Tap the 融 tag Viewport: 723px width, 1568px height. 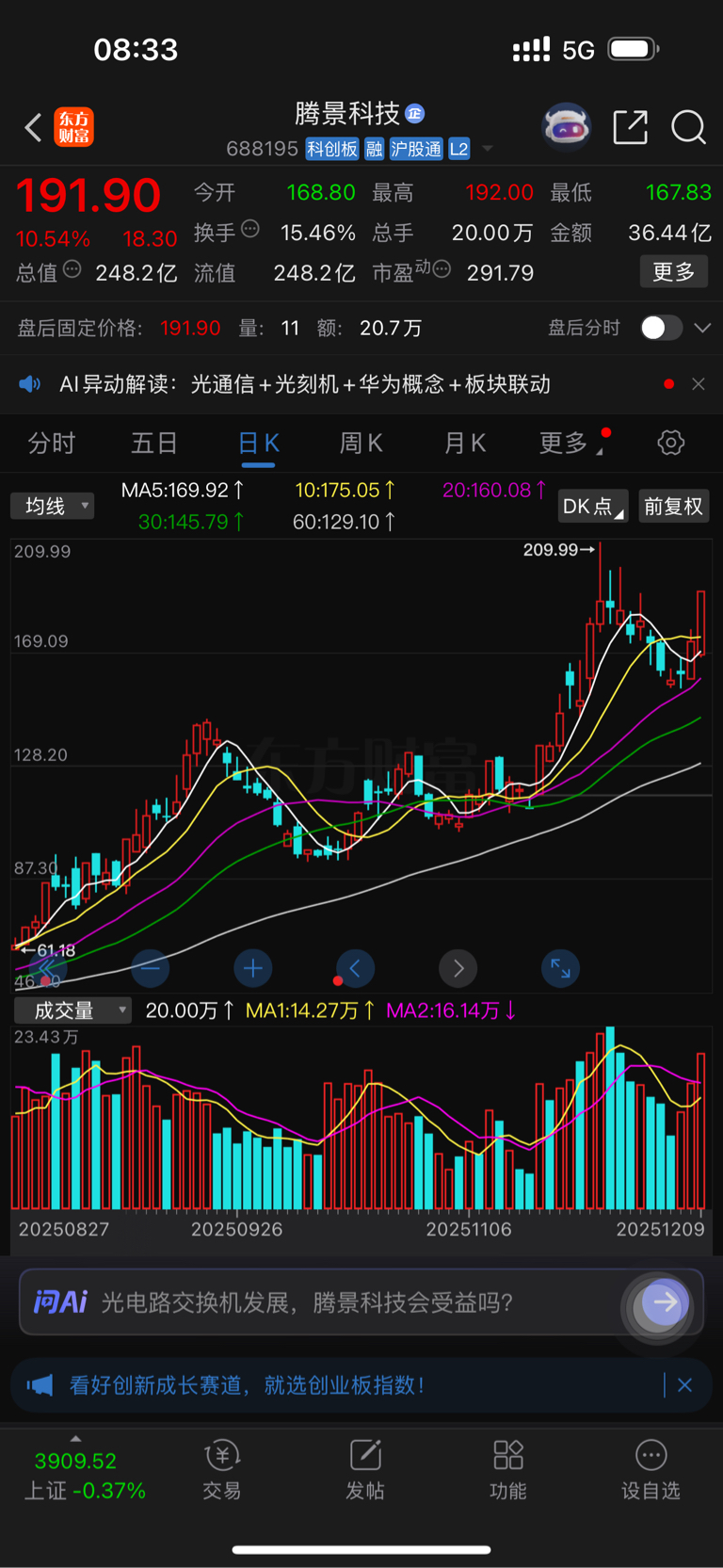(375, 149)
